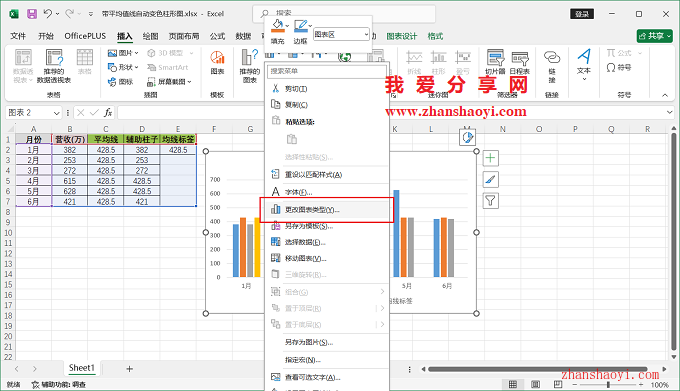Viewport: 680px width, 391px height.
Task: Switch to Normal view in status bar
Action: tap(513, 384)
